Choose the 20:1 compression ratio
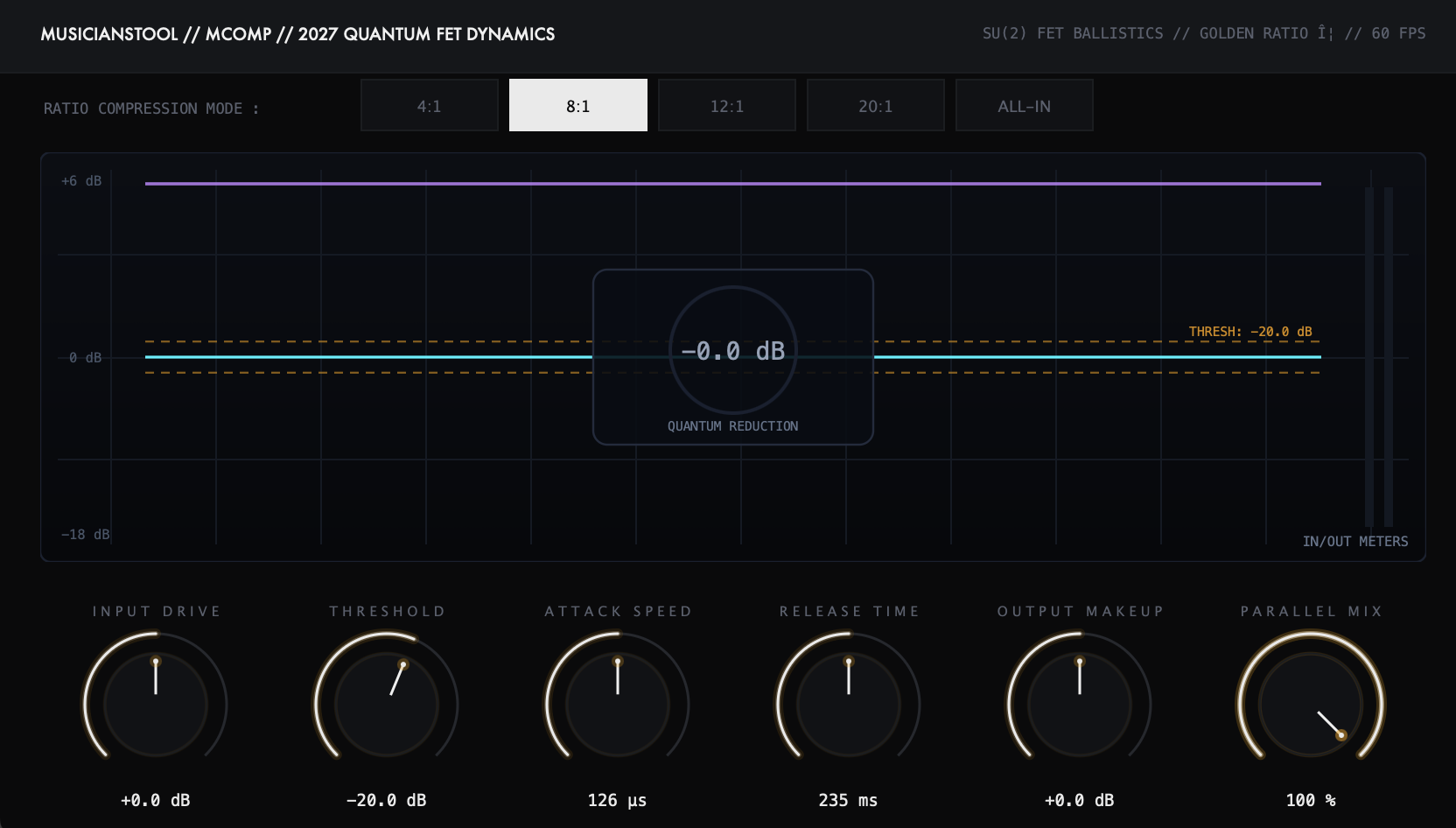The height and width of the screenshot is (828, 1456). [x=876, y=105]
